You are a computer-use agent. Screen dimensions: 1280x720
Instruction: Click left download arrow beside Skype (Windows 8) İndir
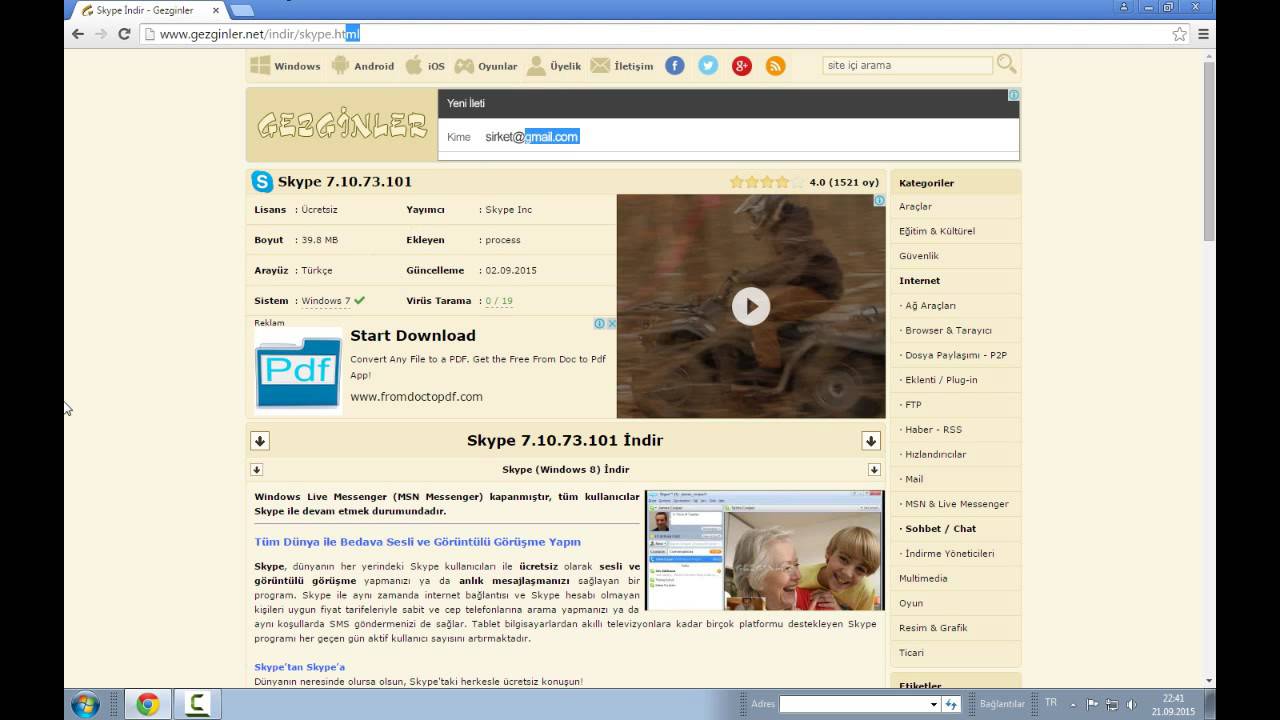coord(256,470)
